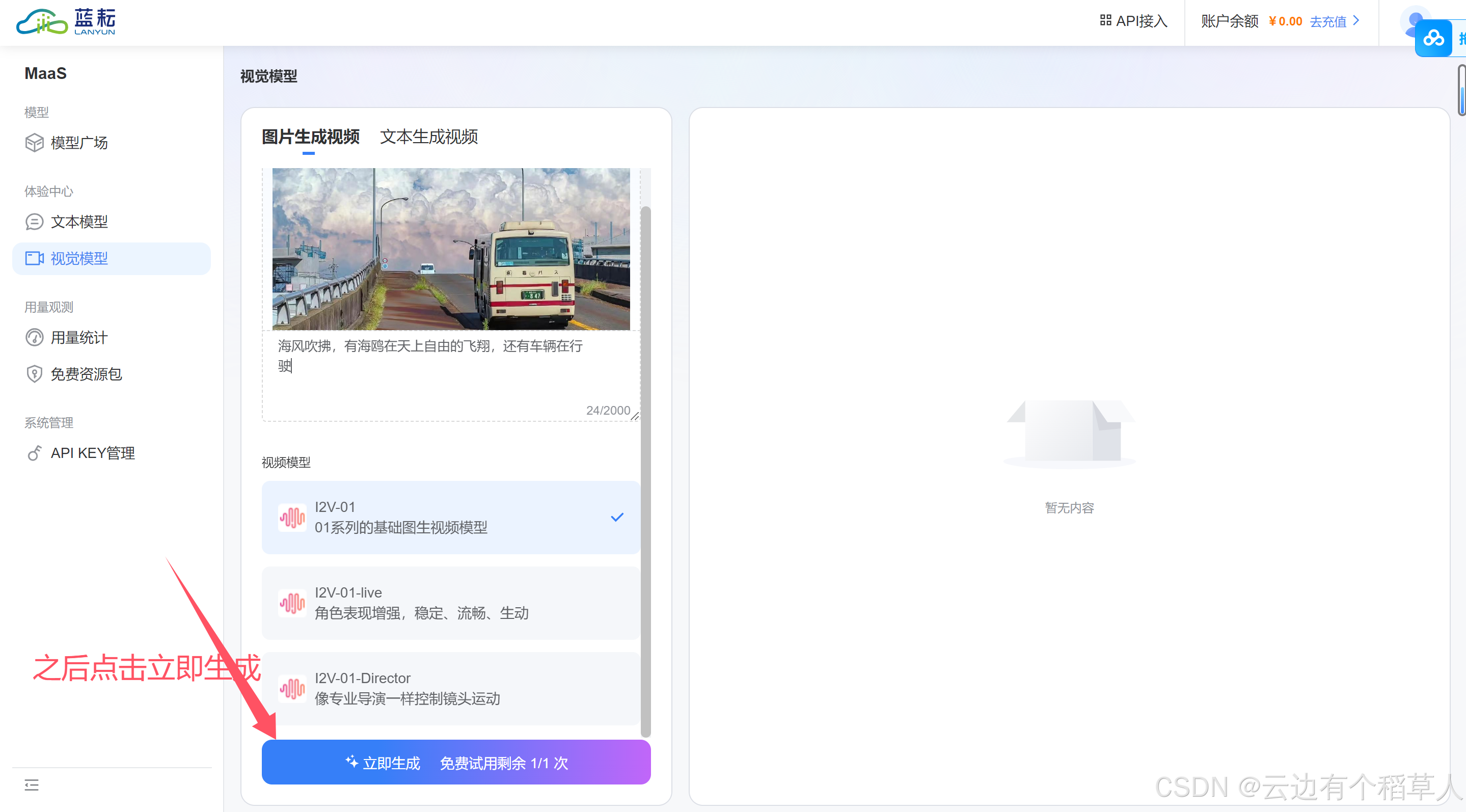This screenshot has height=812, width=1466.
Task: Select the I2V-01 video model option
Action: tap(451, 517)
